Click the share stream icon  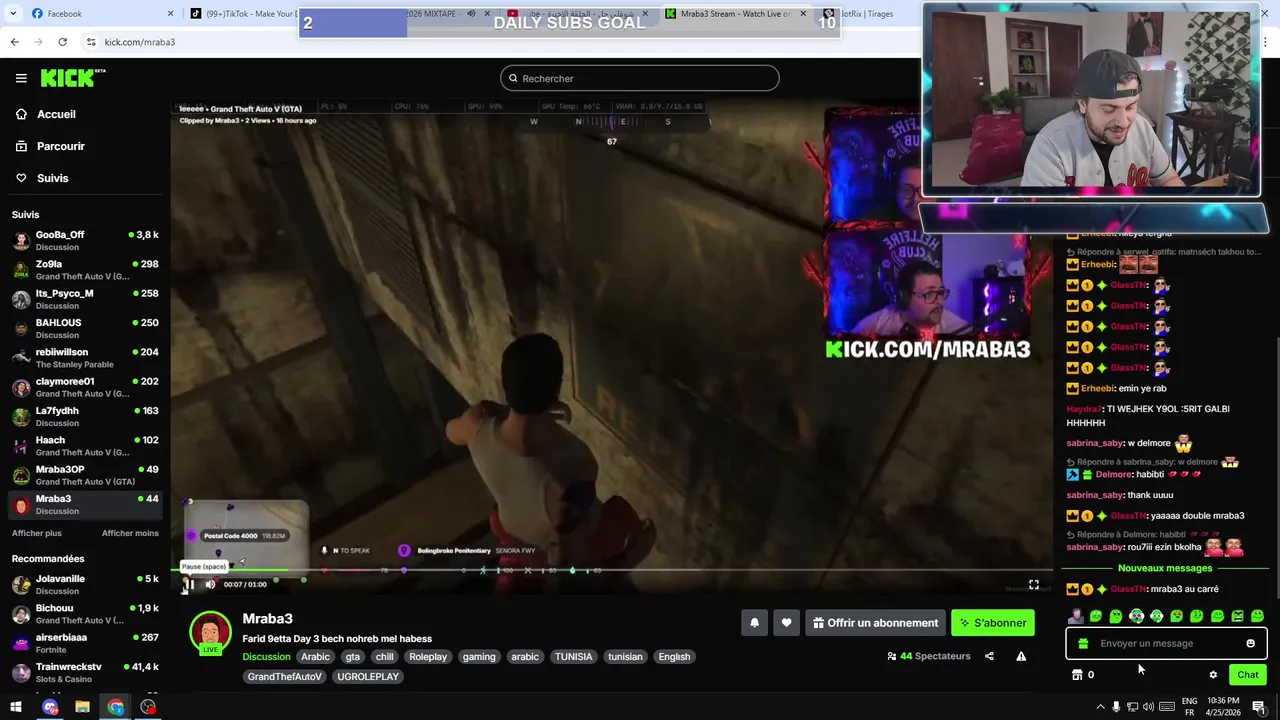tap(989, 656)
